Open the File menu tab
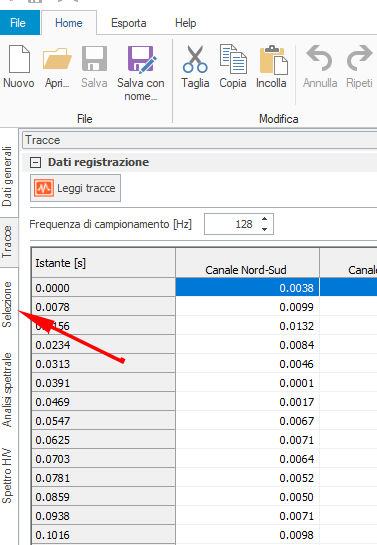Viewport: 377px width, 545px height. 19,23
